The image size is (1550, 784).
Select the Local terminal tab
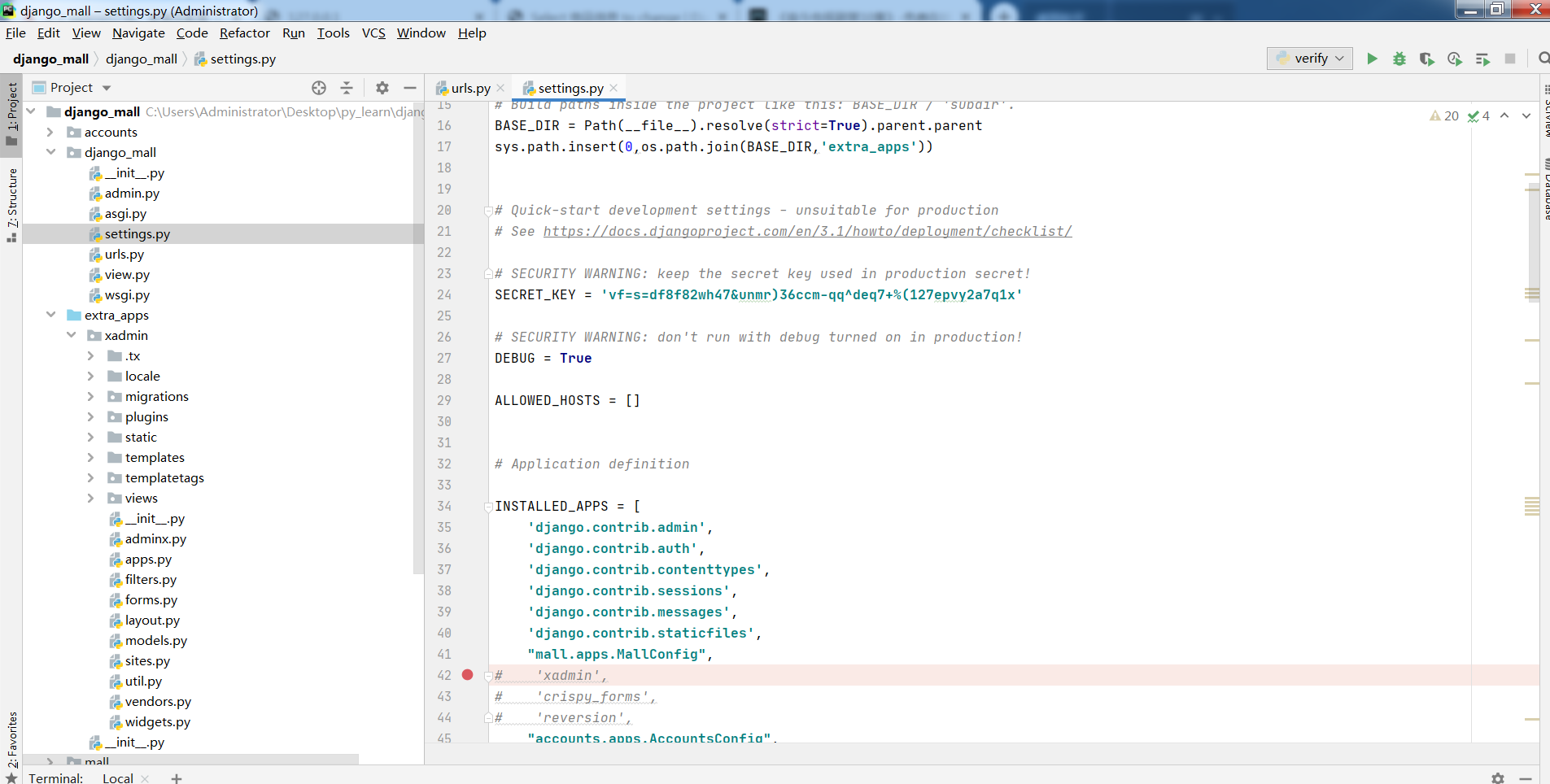click(x=118, y=778)
